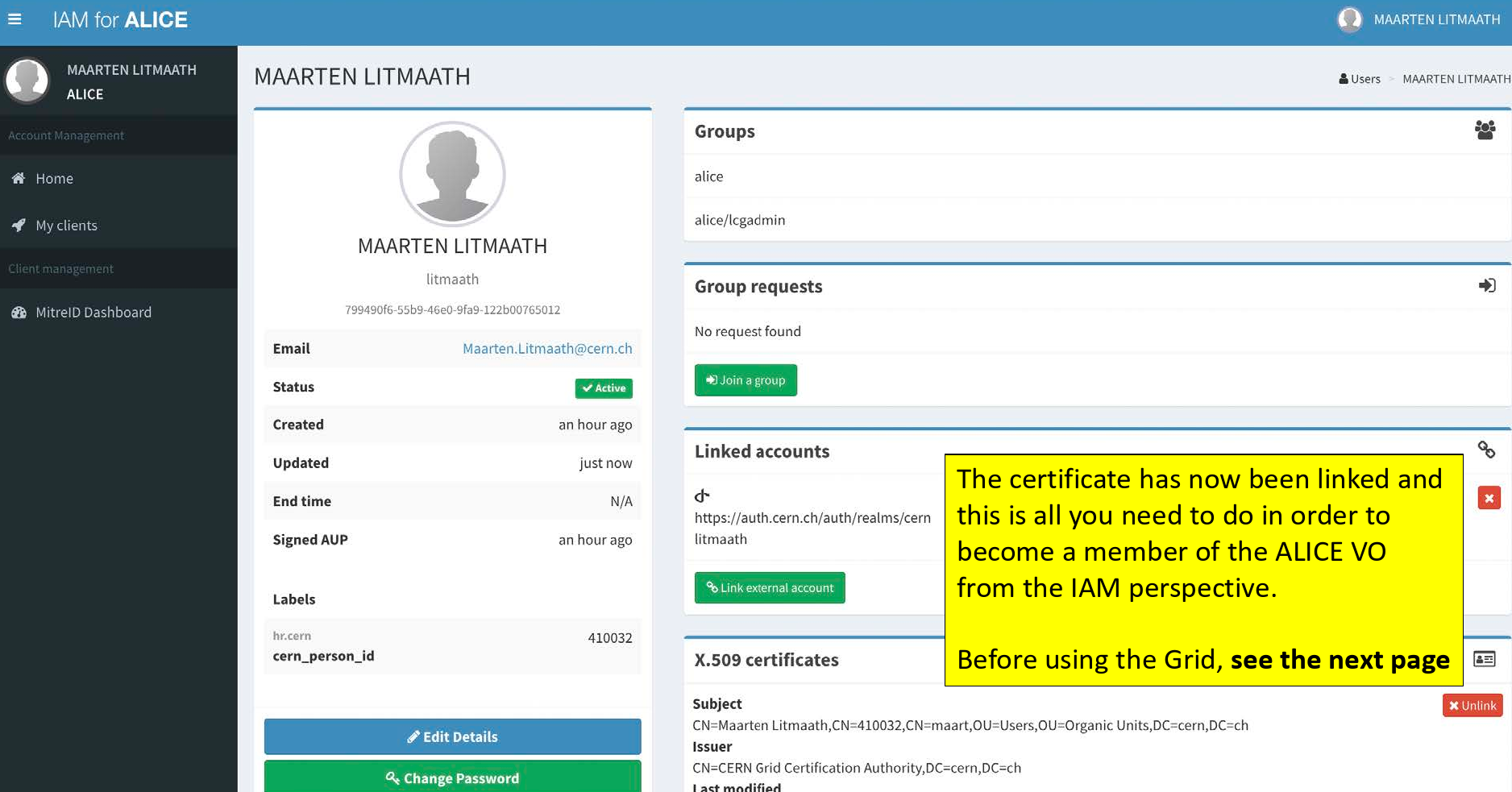Click the cern_person_id label value 410032
Screen dimensions: 1512x792
(610, 638)
